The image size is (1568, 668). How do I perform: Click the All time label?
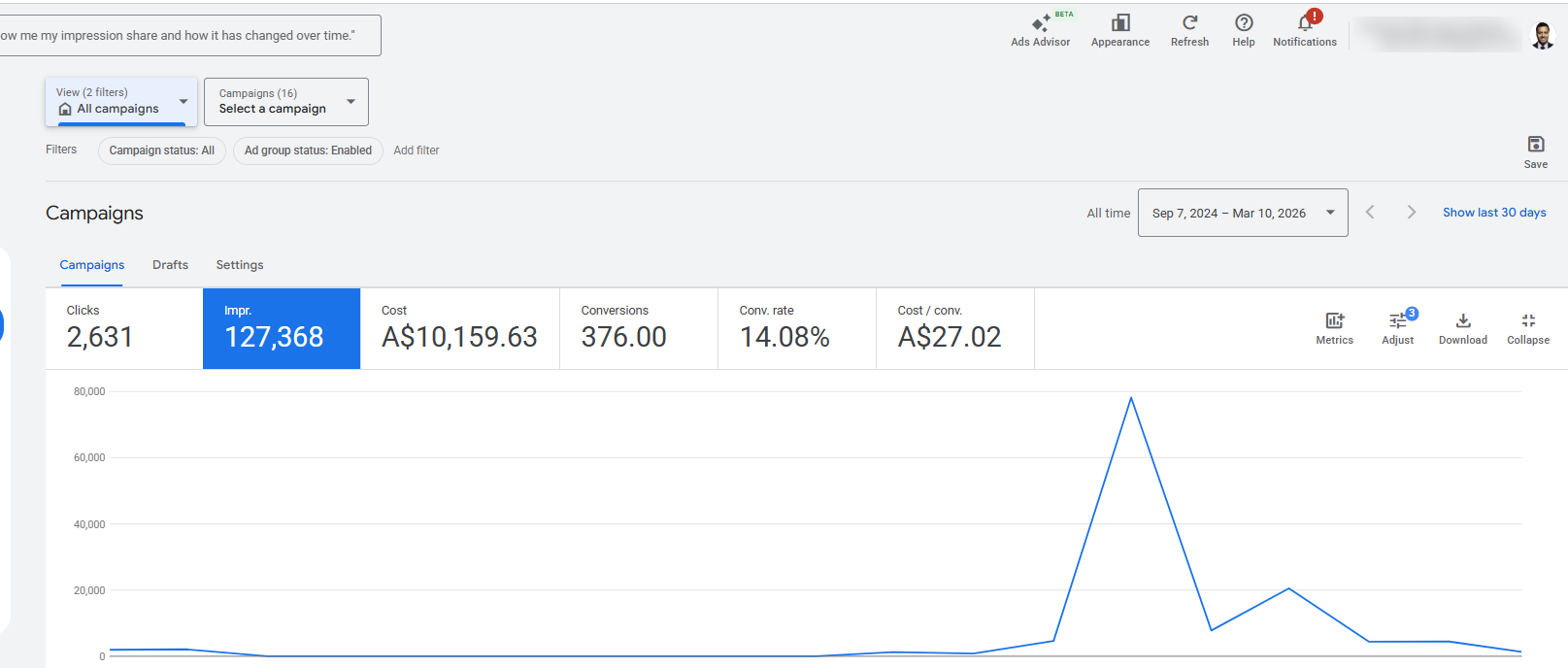point(1109,214)
